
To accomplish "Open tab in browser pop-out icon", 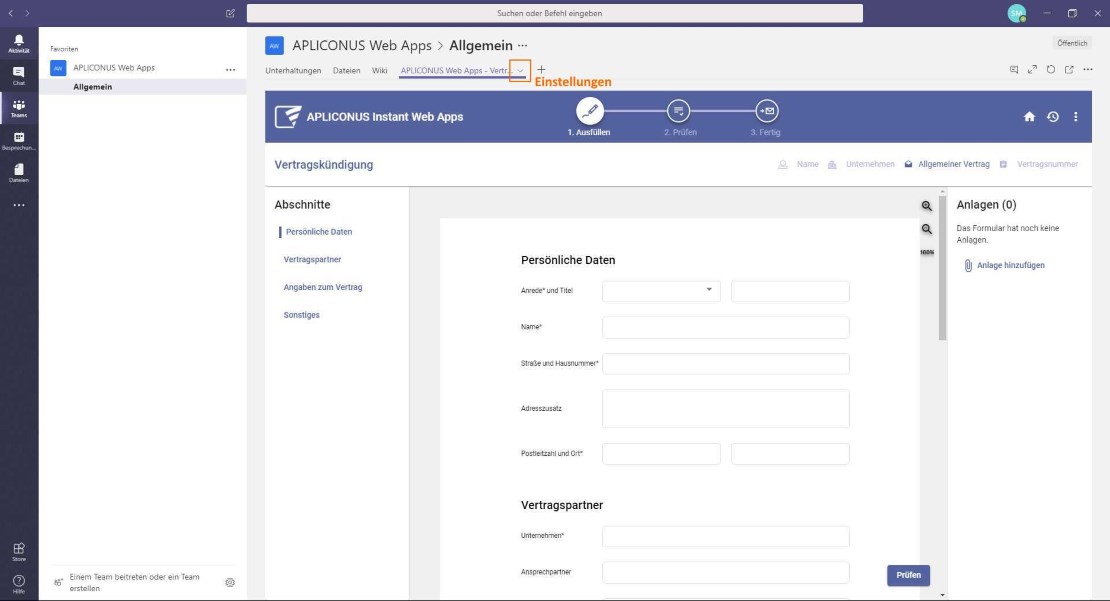I will pos(1069,69).
